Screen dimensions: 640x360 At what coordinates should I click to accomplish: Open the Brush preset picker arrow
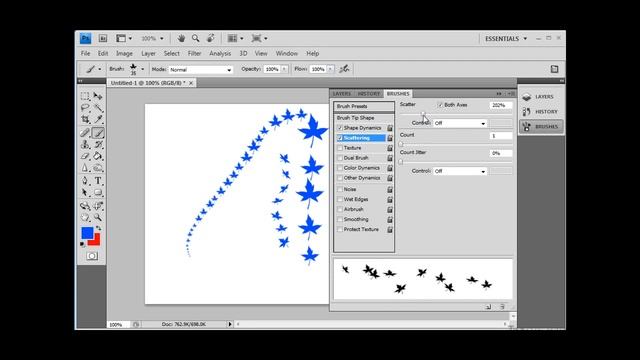(142, 69)
